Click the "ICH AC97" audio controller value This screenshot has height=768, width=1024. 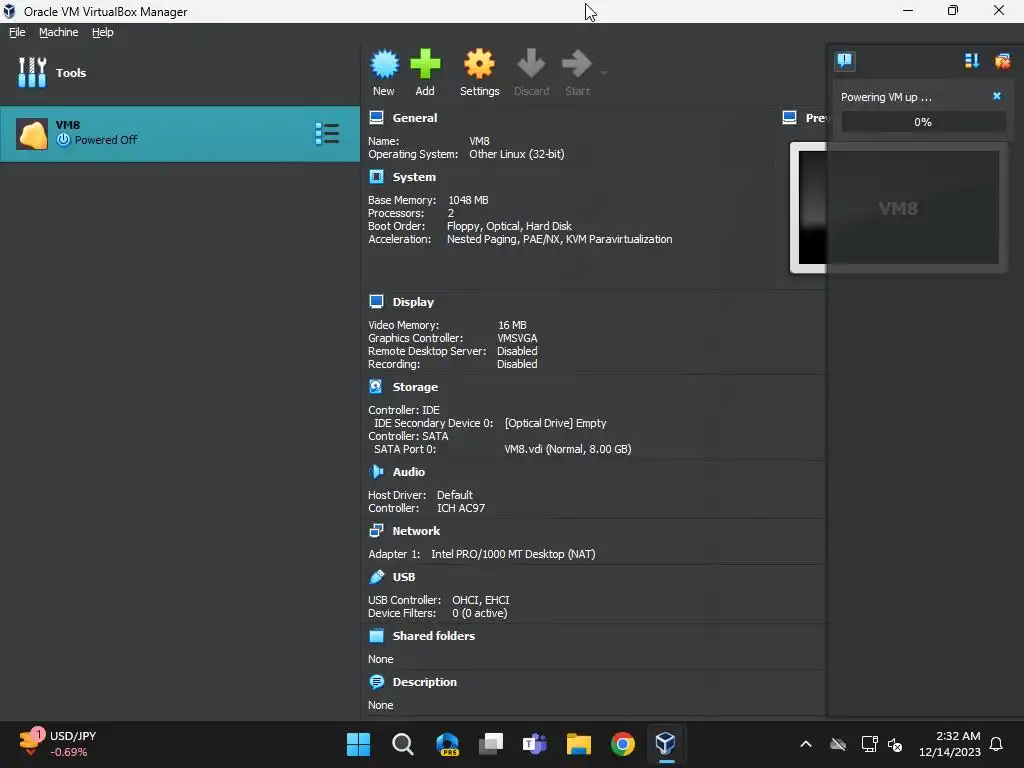pyautogui.click(x=461, y=508)
